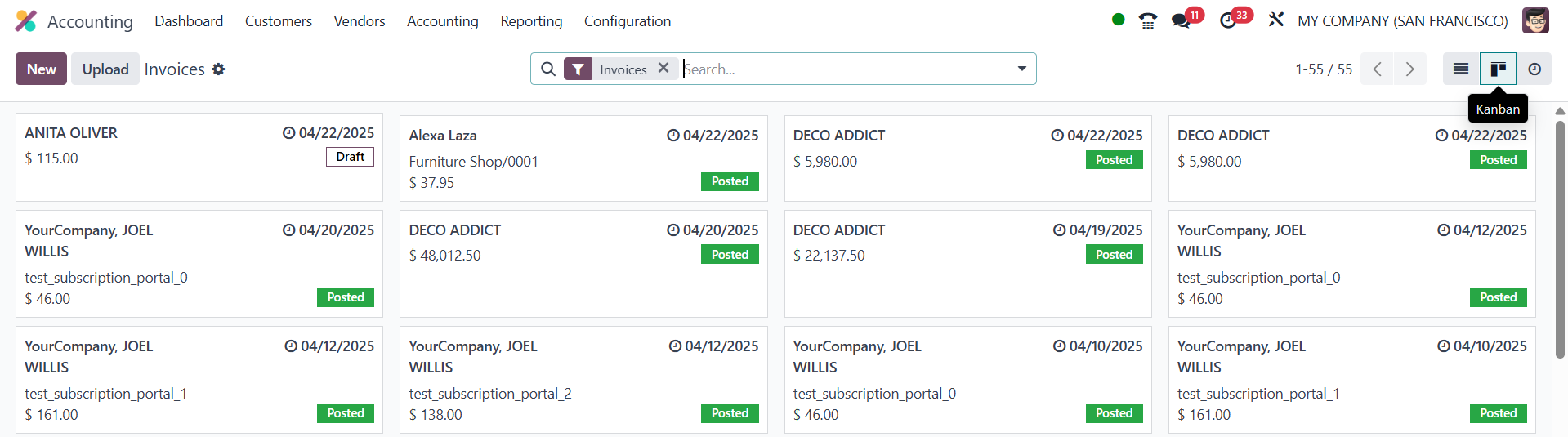Click the search magnifier icon
Image resolution: width=1568 pixels, height=437 pixels.
(548, 69)
